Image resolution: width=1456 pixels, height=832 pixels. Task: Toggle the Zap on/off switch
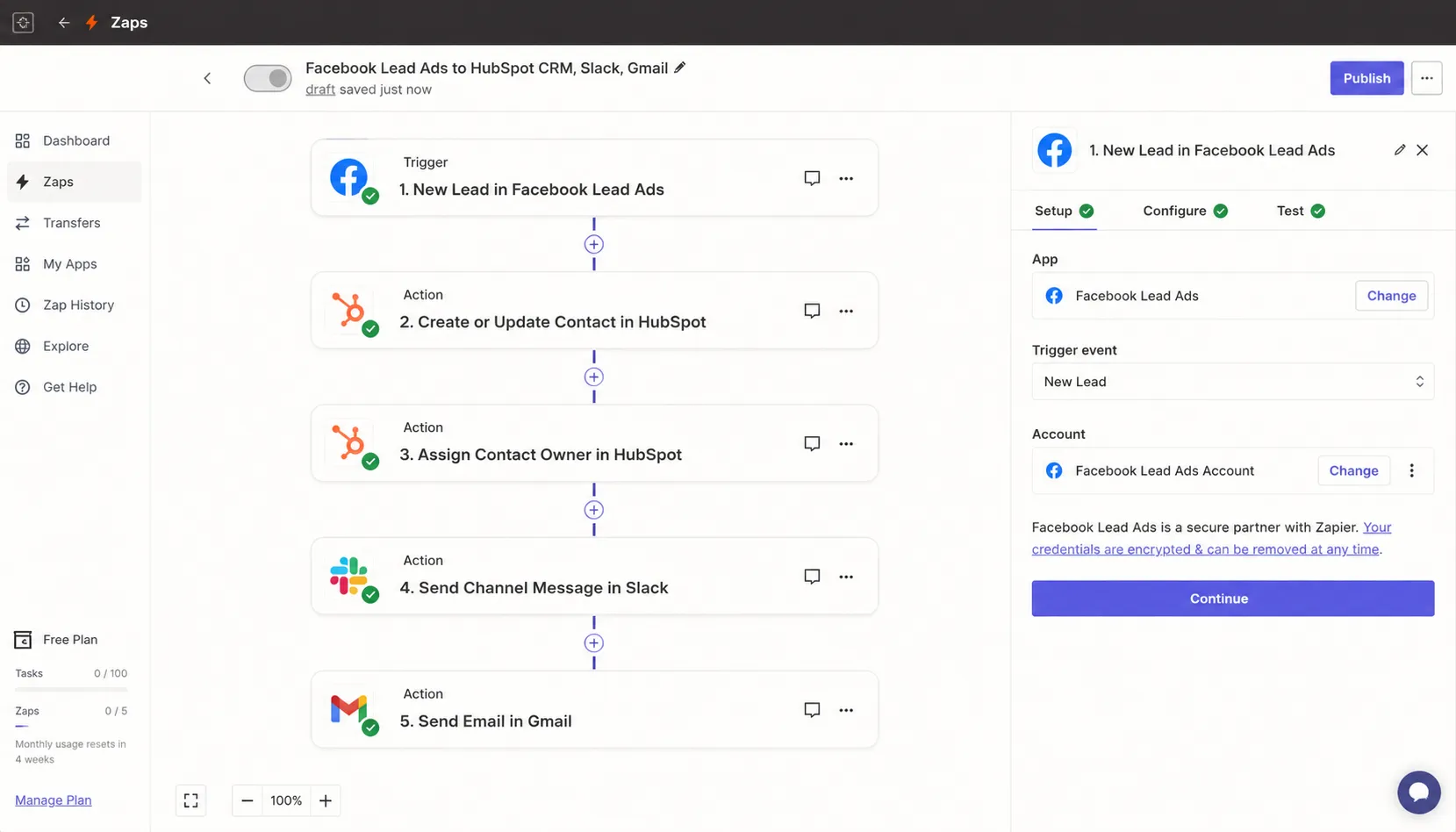268,78
